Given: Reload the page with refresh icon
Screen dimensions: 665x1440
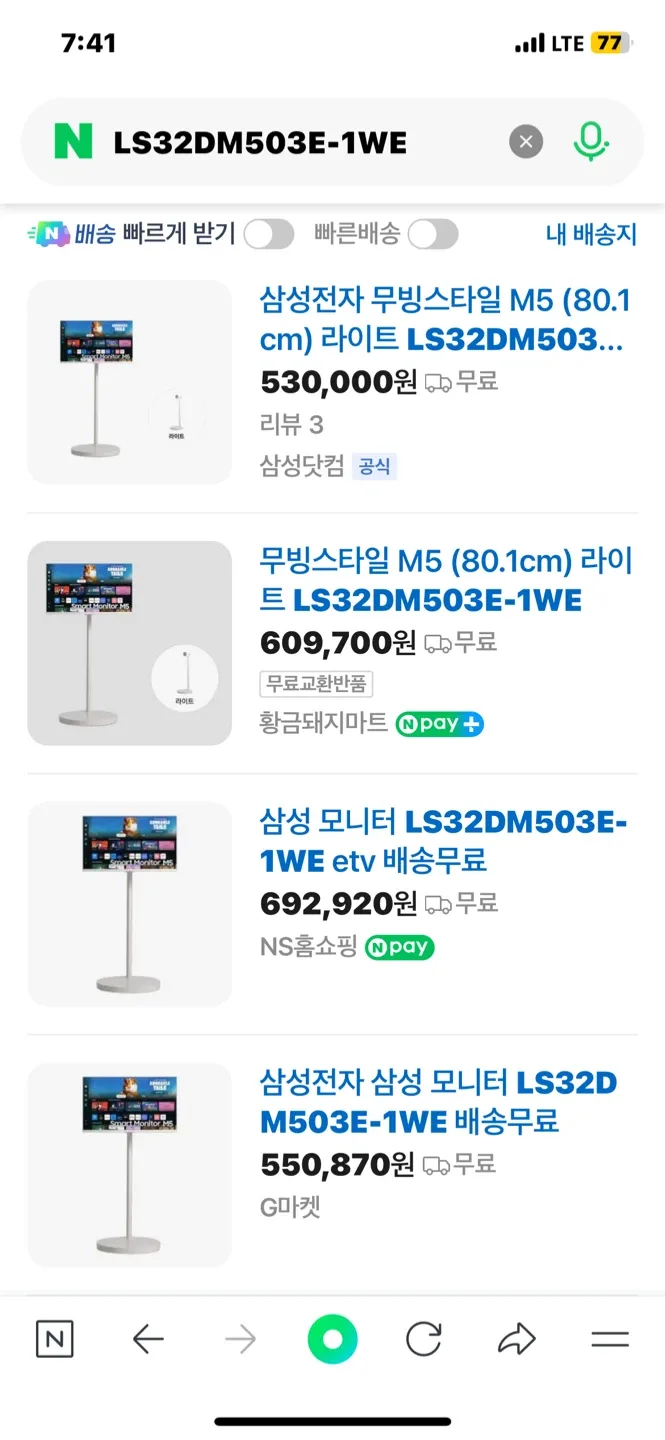Looking at the screenshot, I should pos(424,1339).
